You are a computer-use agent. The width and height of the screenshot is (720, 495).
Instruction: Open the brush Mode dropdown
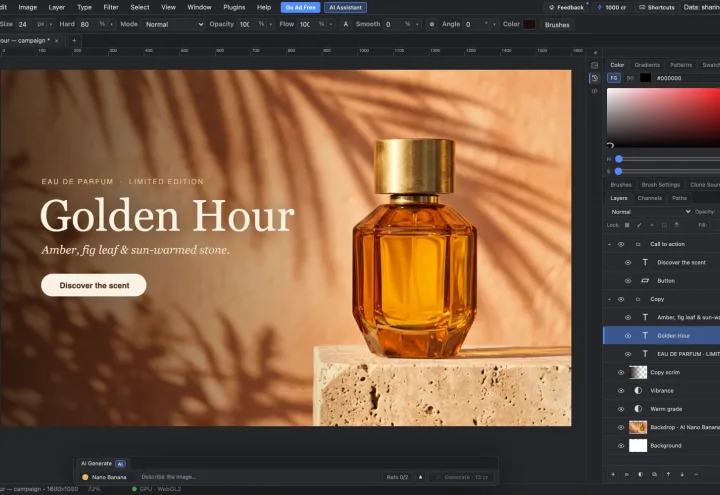click(174, 24)
